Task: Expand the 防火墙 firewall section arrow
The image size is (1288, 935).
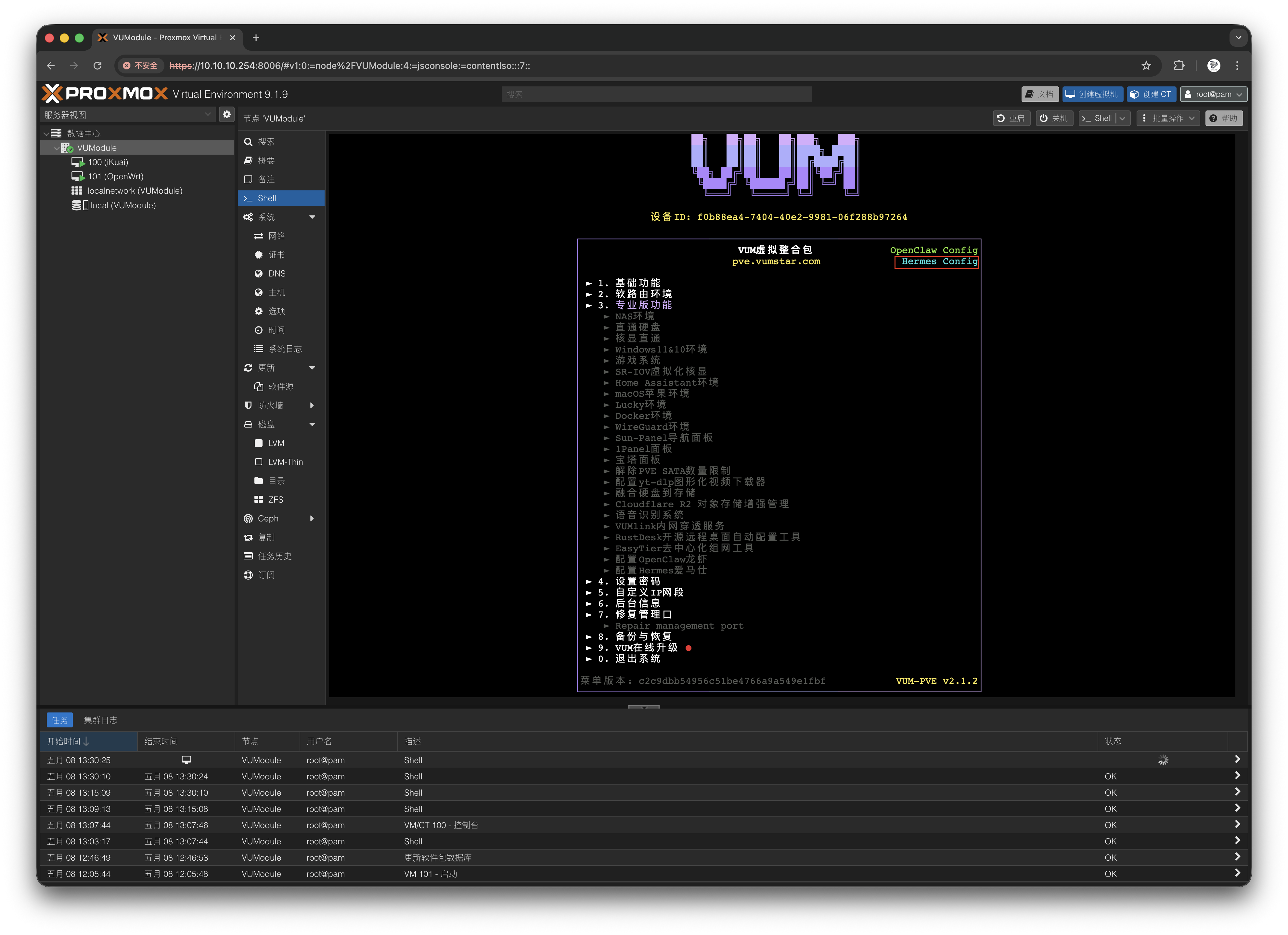Action: 312,405
